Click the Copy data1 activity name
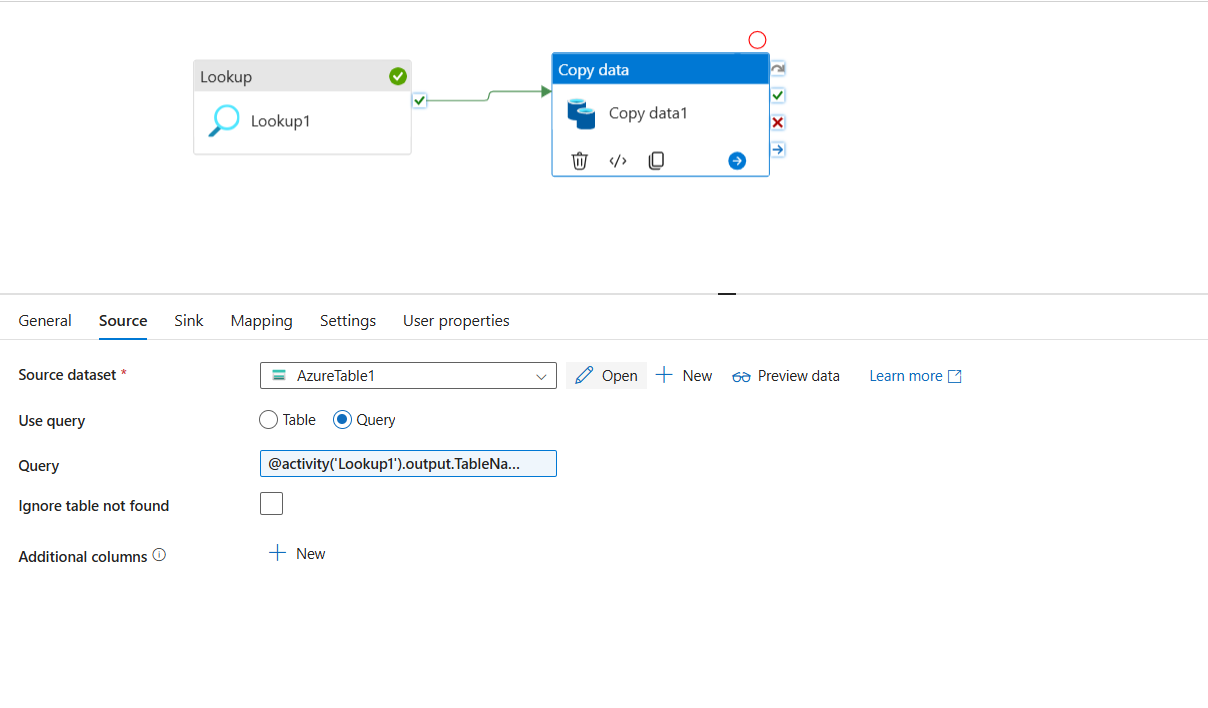The height and width of the screenshot is (708, 1208). (649, 113)
